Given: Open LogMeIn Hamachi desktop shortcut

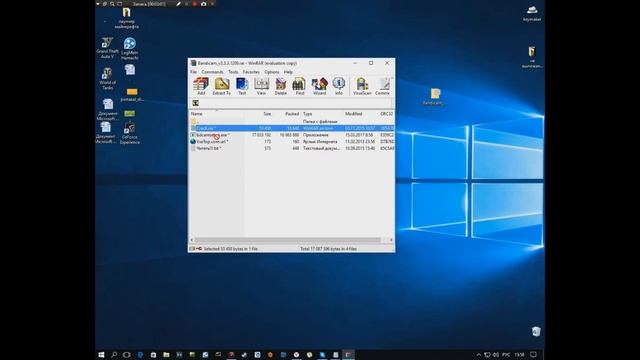Looking at the screenshot, I should [x=129, y=48].
